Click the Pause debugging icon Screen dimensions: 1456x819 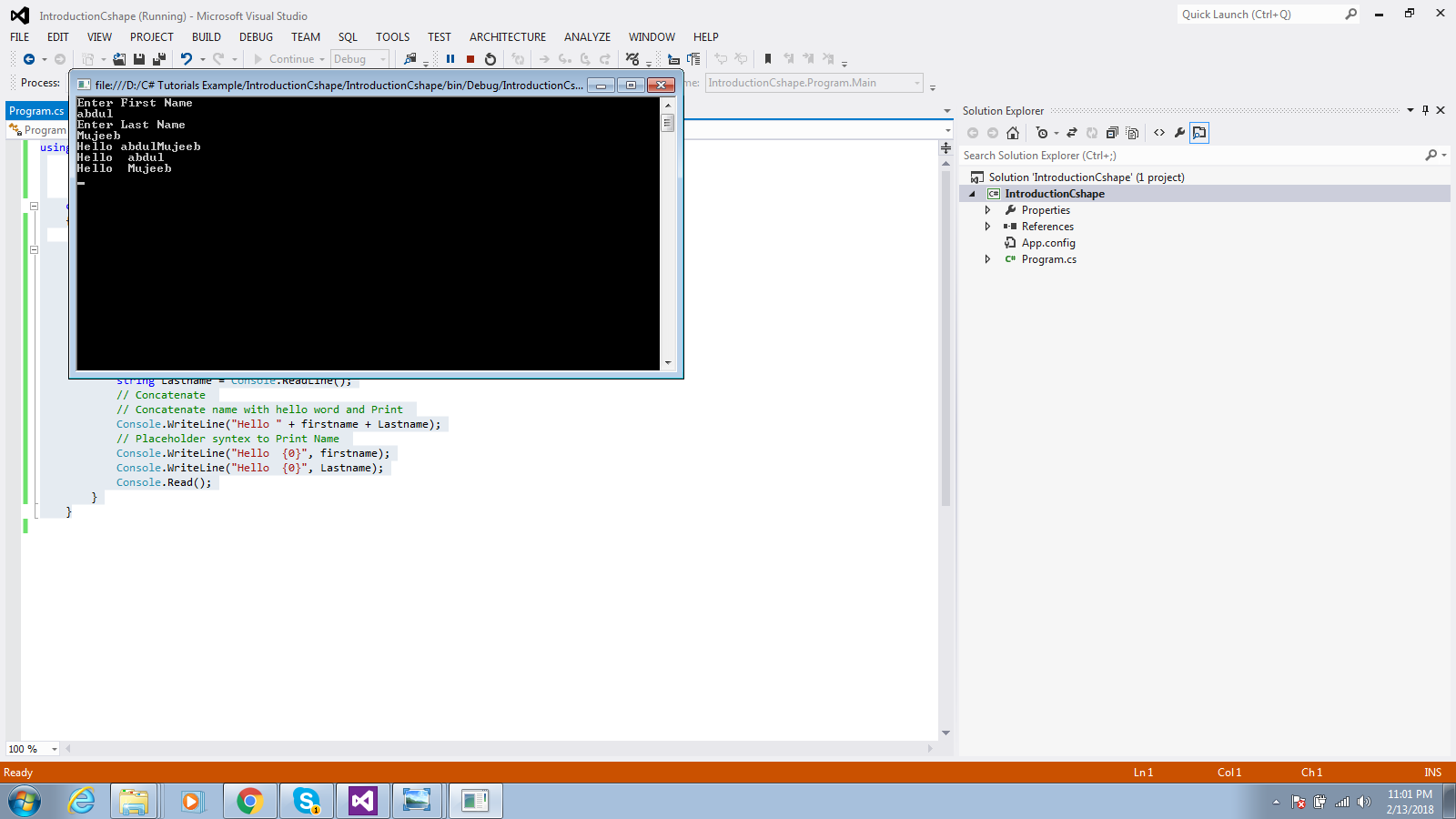pyautogui.click(x=450, y=59)
